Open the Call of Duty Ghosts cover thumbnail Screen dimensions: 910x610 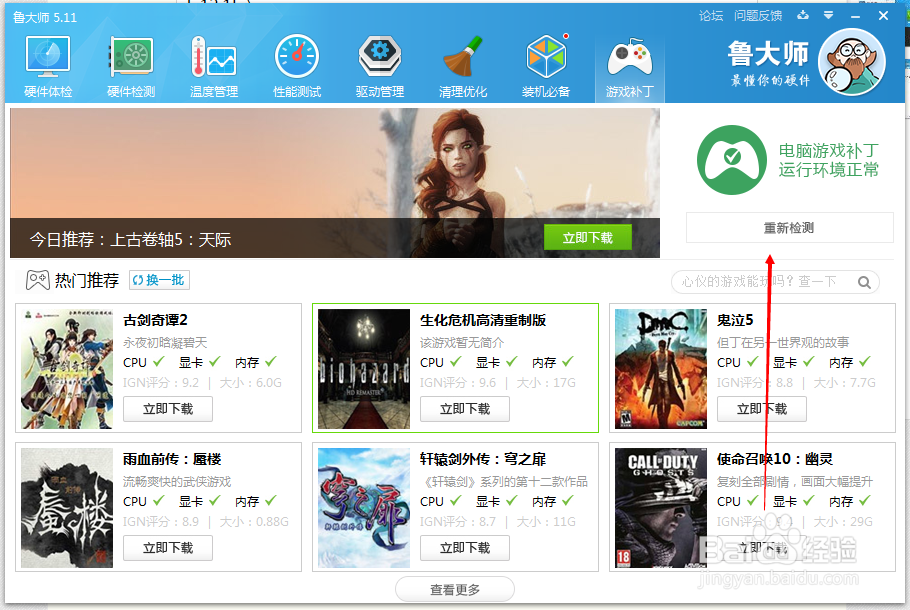tap(661, 508)
